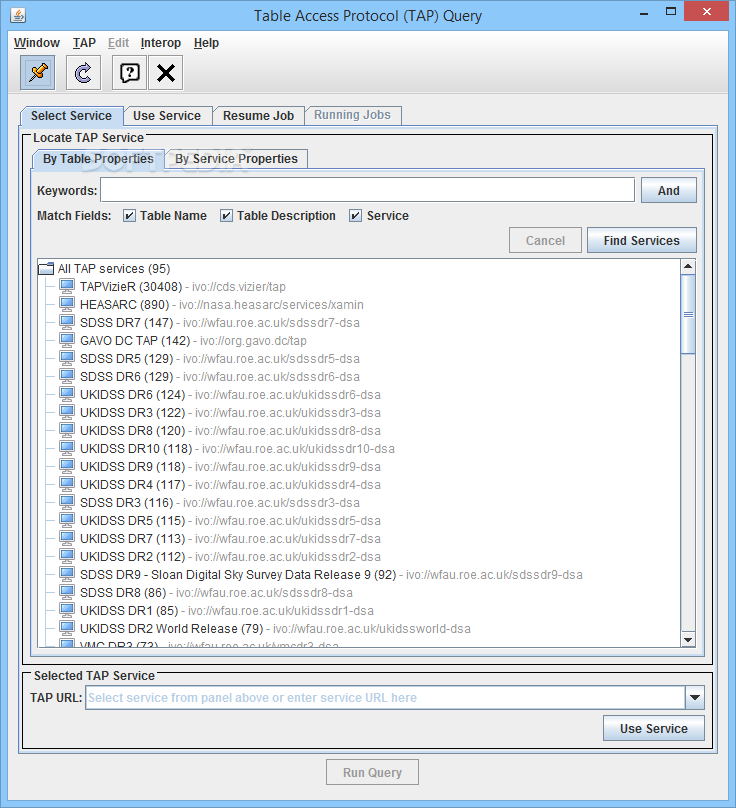The height and width of the screenshot is (808, 736).
Task: Uncheck the Table Description match field
Action: (x=226, y=215)
